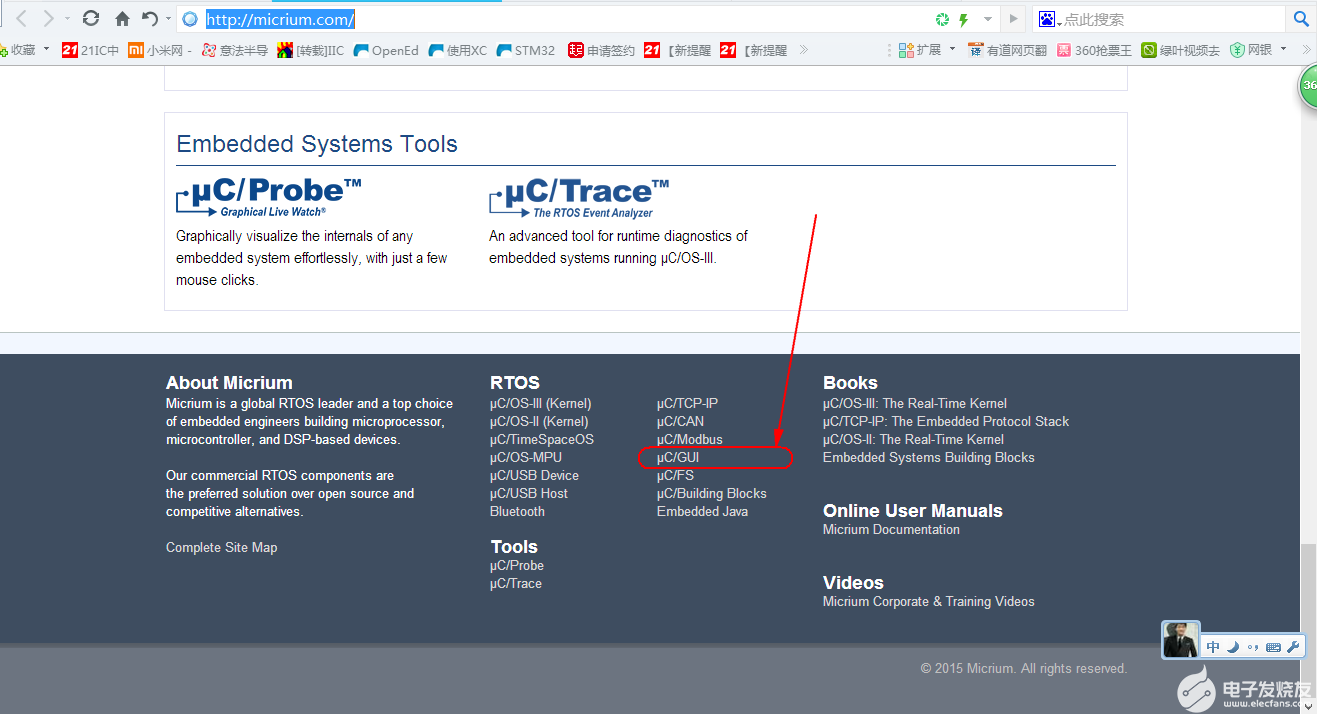
Task: Open µC/Trace under the Tools heading
Action: tap(516, 584)
